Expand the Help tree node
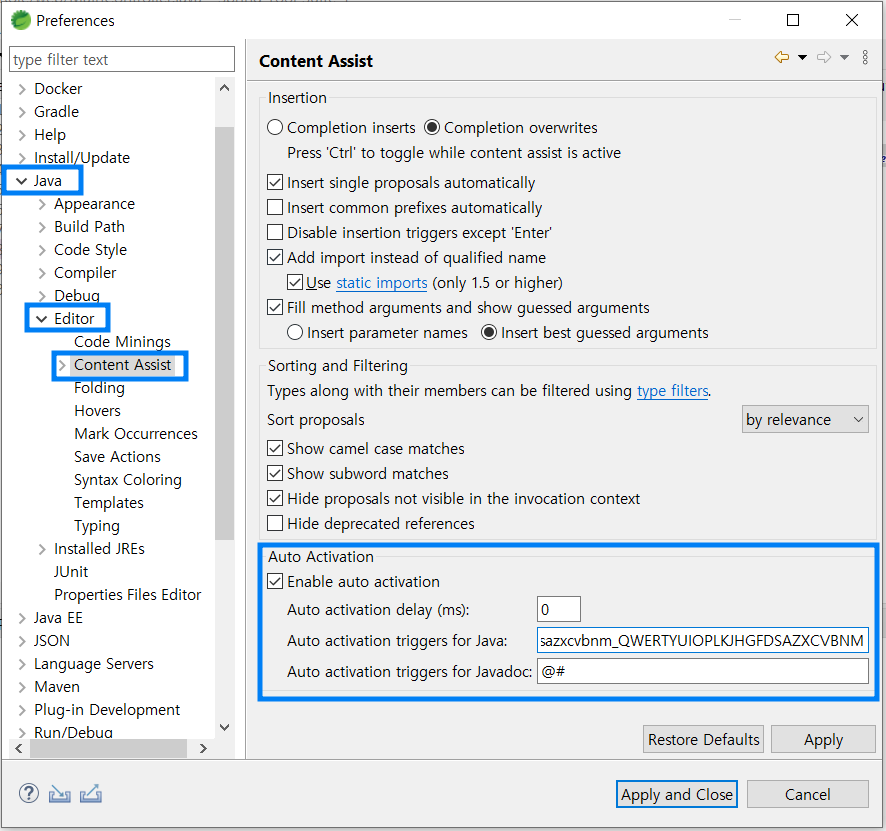 pos(22,135)
